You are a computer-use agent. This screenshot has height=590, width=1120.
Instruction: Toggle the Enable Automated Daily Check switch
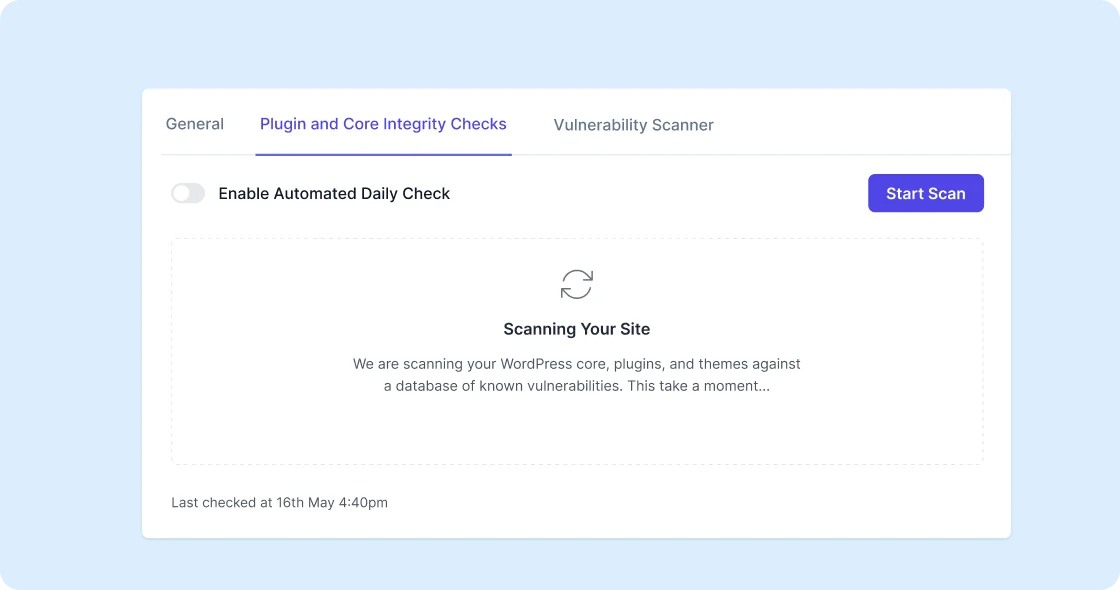(x=188, y=193)
